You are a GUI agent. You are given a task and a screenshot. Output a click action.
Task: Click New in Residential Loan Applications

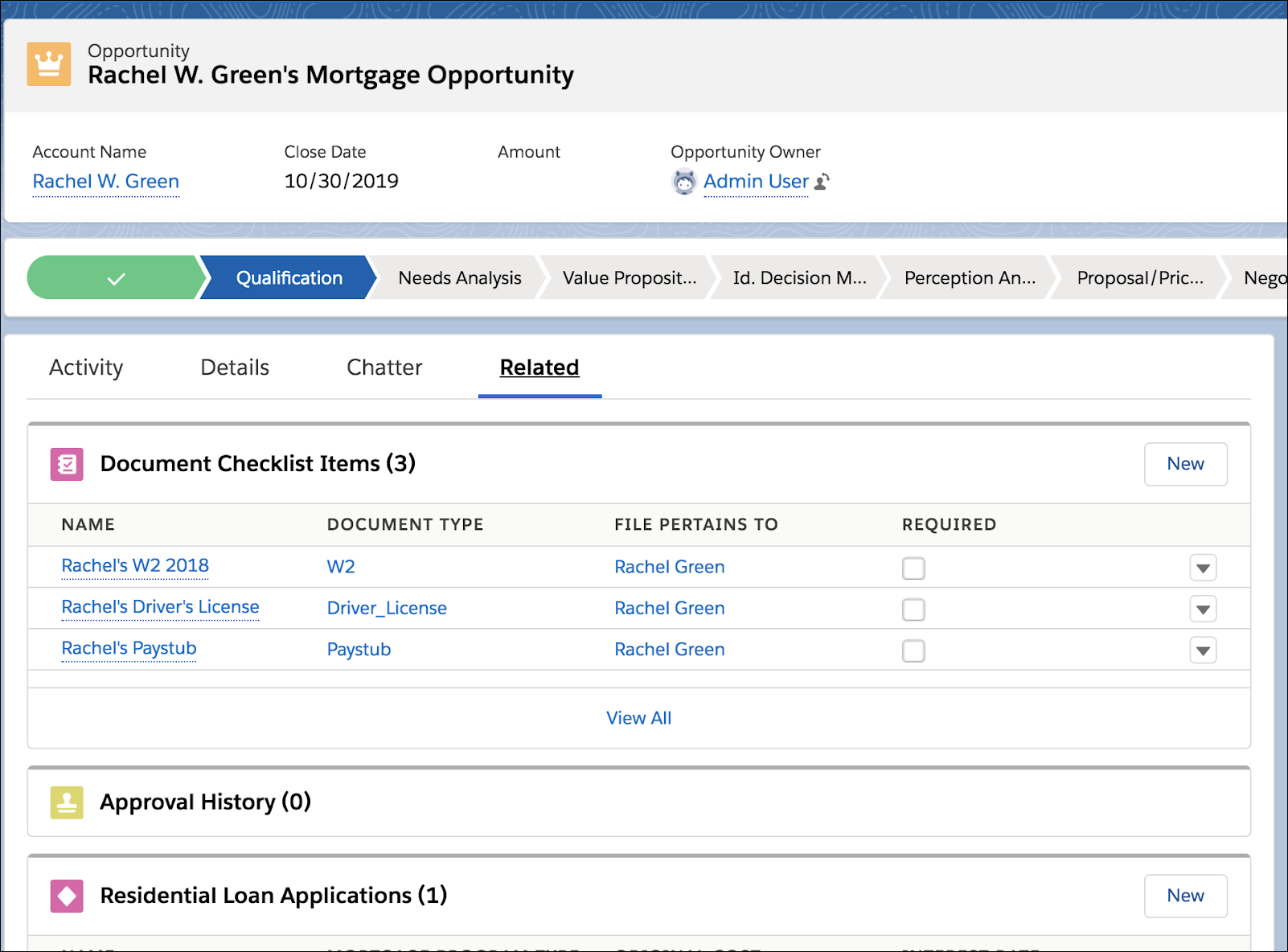coord(1186,896)
